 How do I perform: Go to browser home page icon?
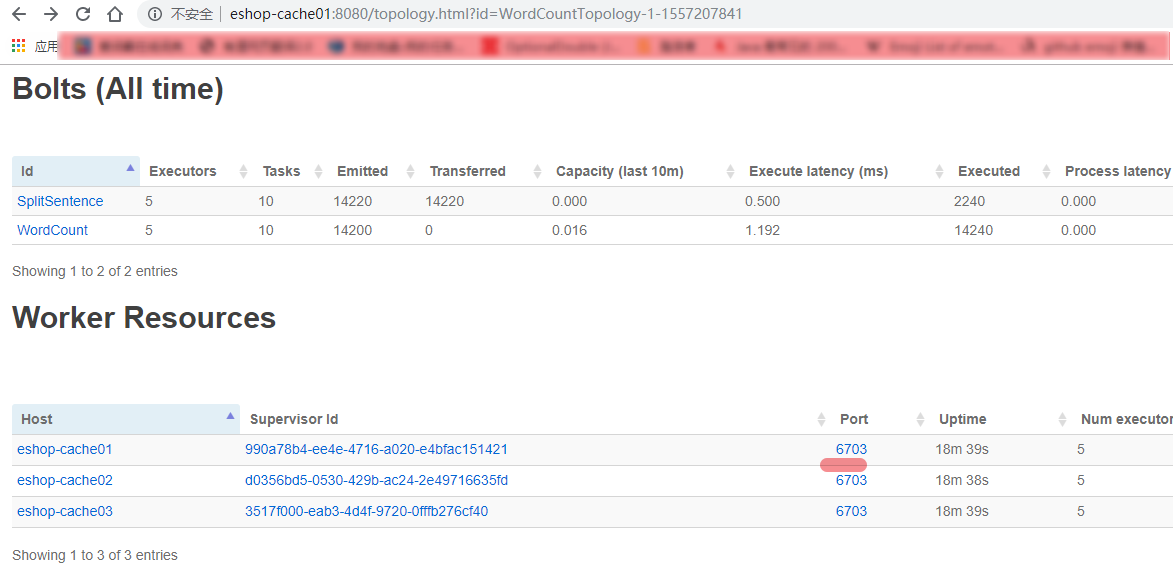pyautogui.click(x=115, y=14)
